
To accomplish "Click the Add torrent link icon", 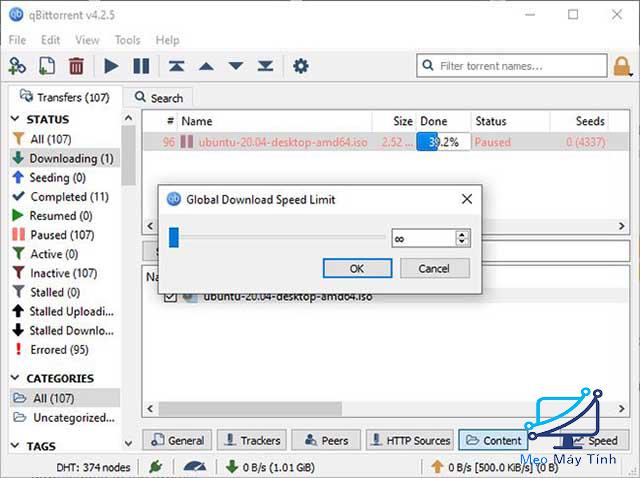I will tap(18, 66).
